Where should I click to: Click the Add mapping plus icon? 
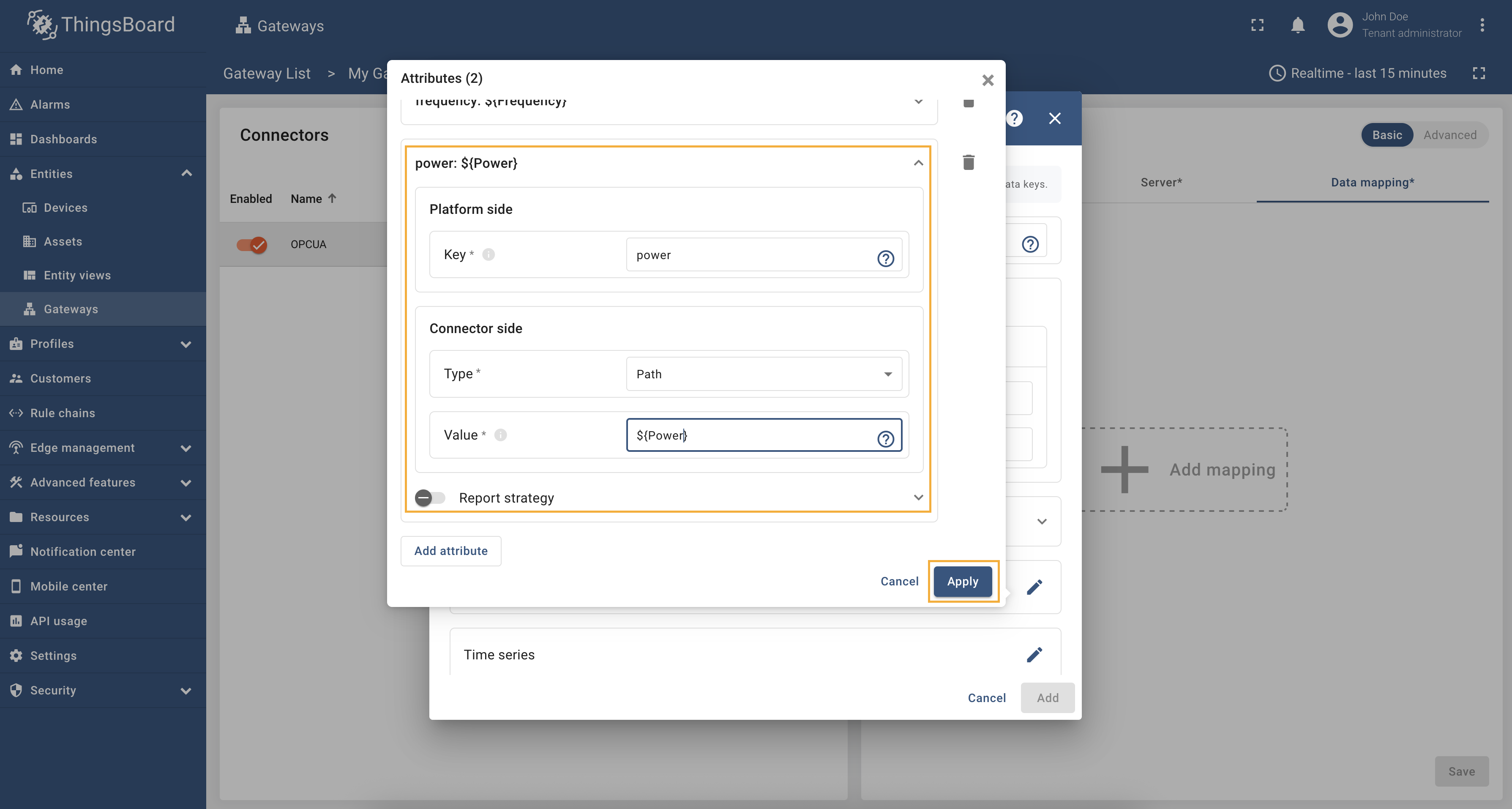tap(1124, 469)
